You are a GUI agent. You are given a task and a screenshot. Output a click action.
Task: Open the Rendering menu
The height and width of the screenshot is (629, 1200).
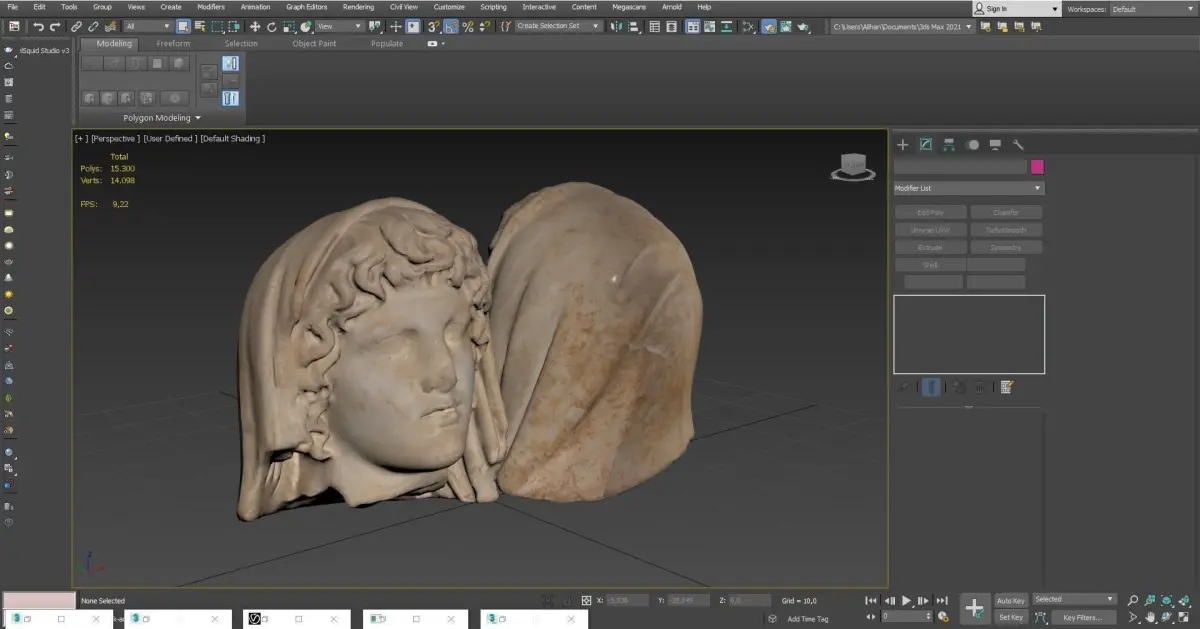[x=358, y=7]
